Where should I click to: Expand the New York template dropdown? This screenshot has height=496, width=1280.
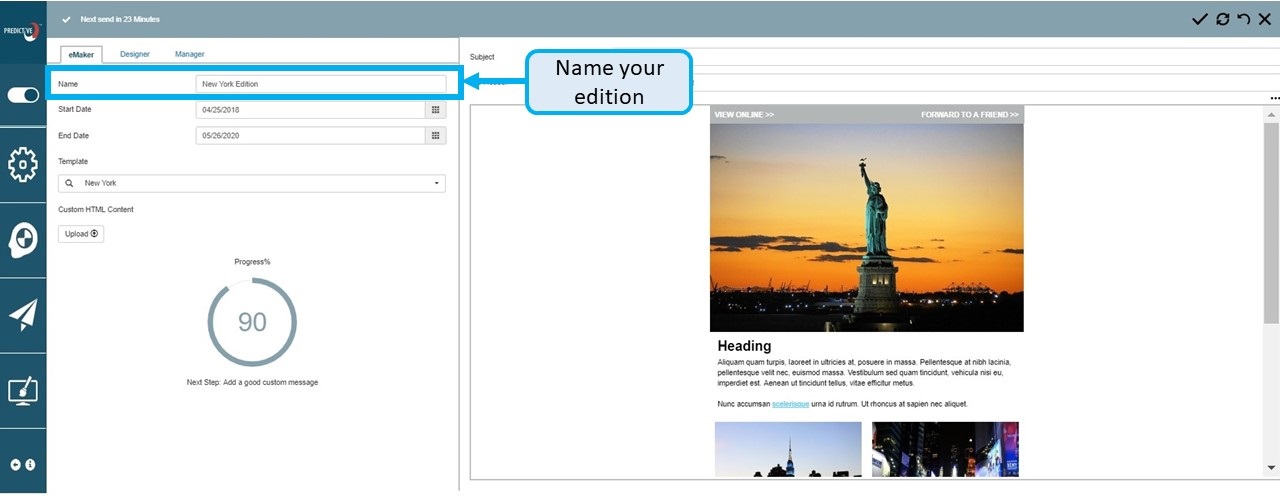[x=436, y=184]
